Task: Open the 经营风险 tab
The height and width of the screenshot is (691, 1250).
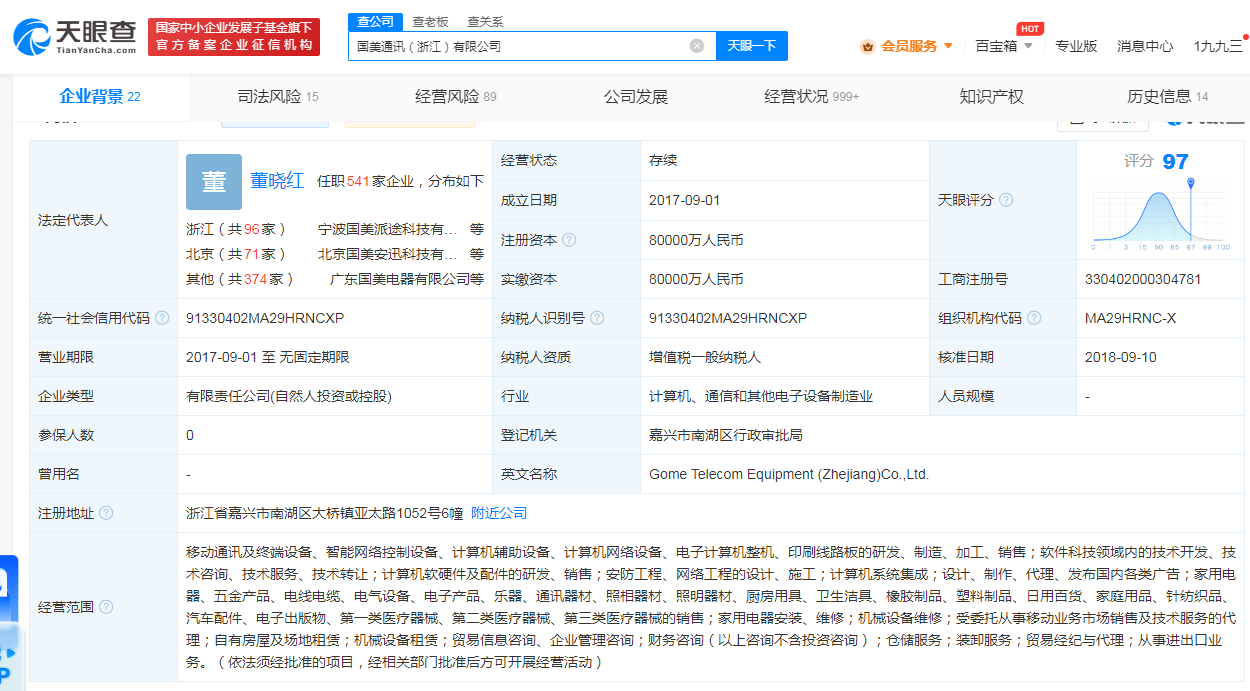Action: pos(456,97)
